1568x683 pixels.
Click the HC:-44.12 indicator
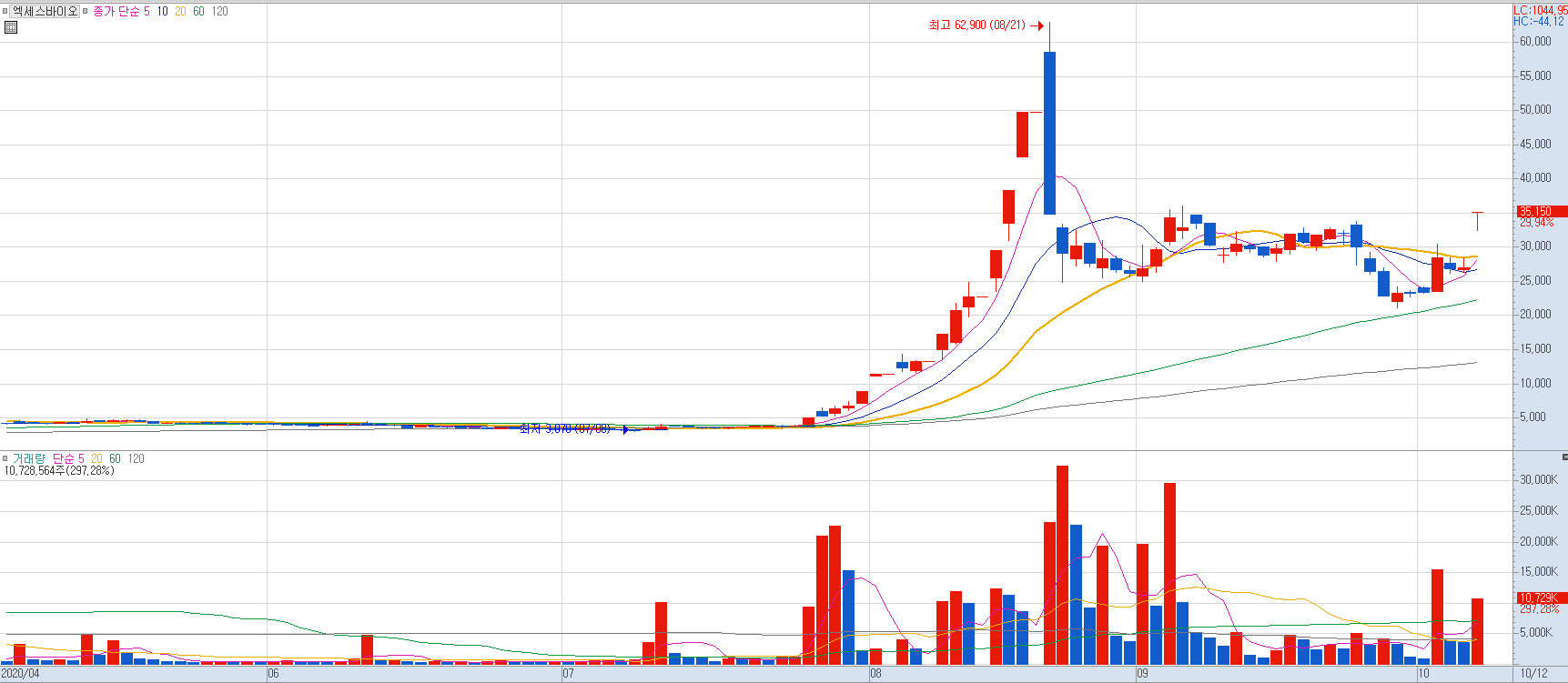coord(1538,21)
